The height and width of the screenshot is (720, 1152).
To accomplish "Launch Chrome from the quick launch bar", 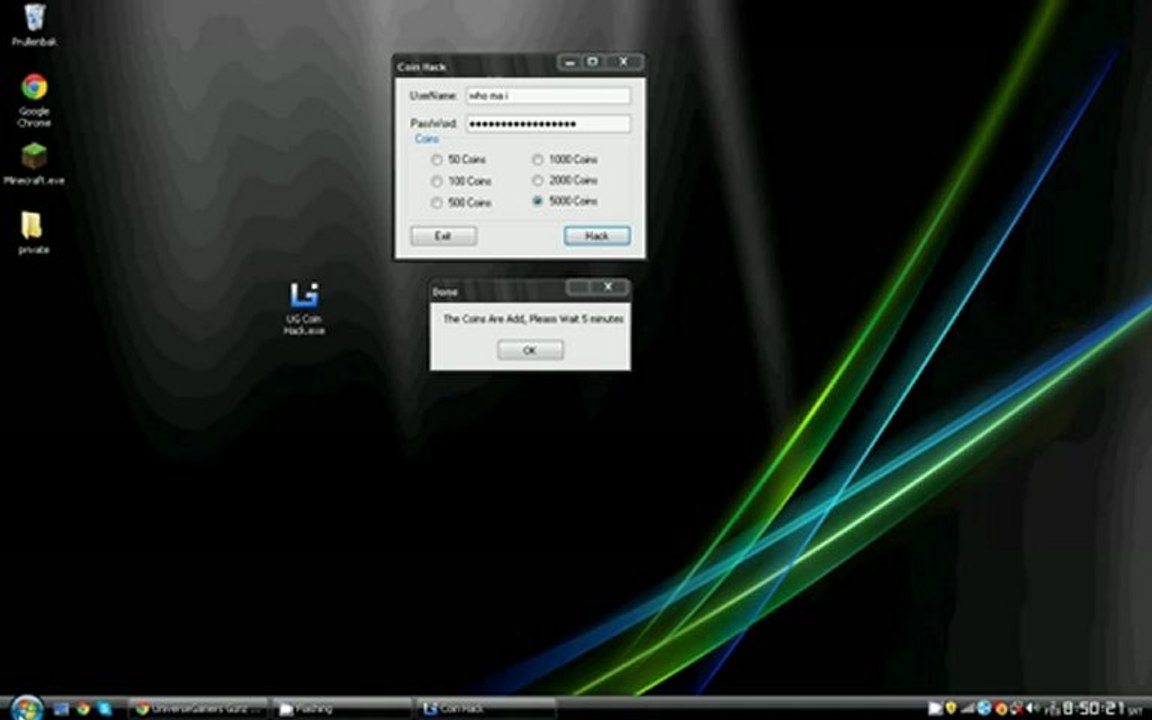I will coord(83,709).
